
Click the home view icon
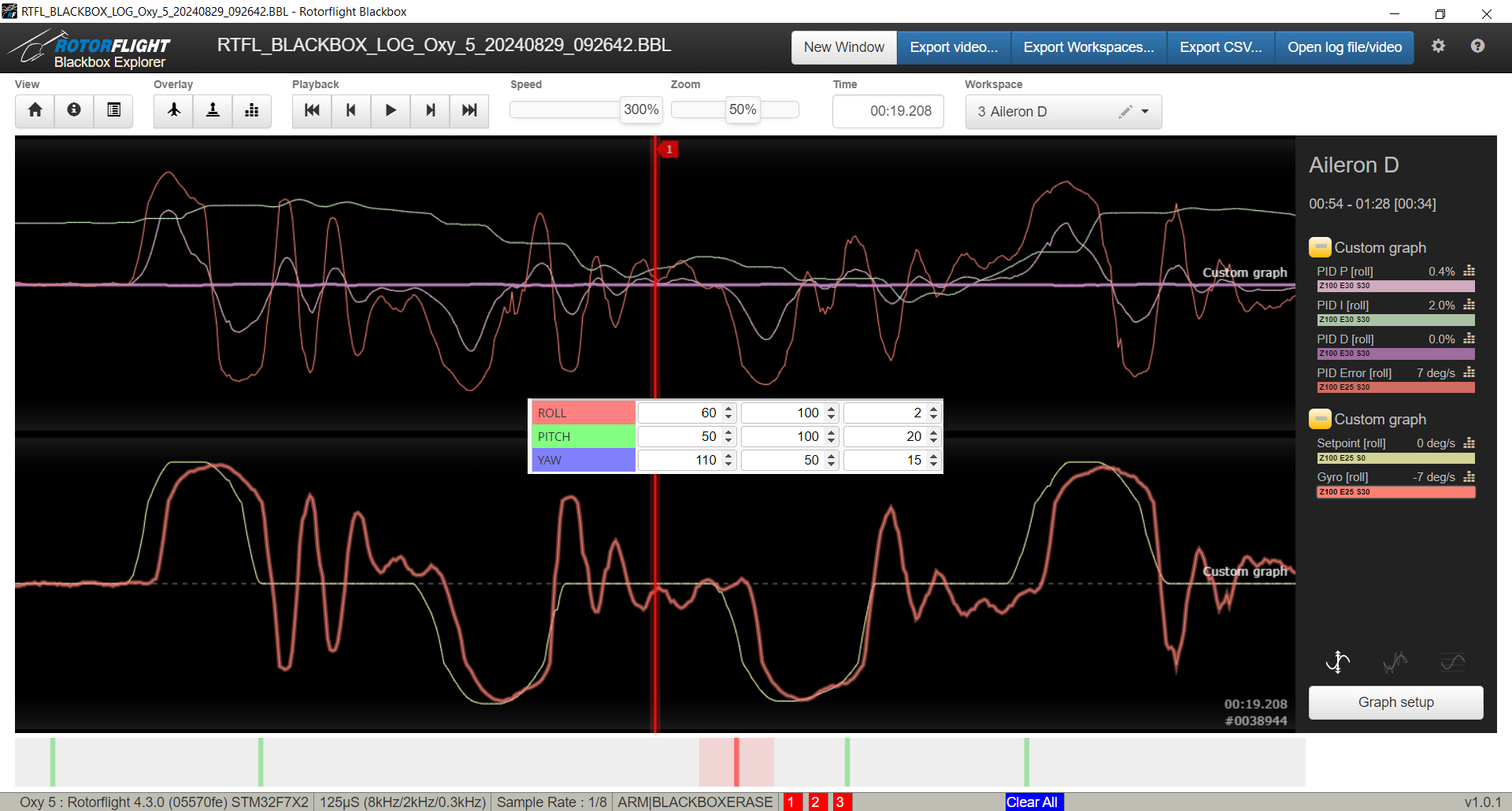tap(35, 110)
